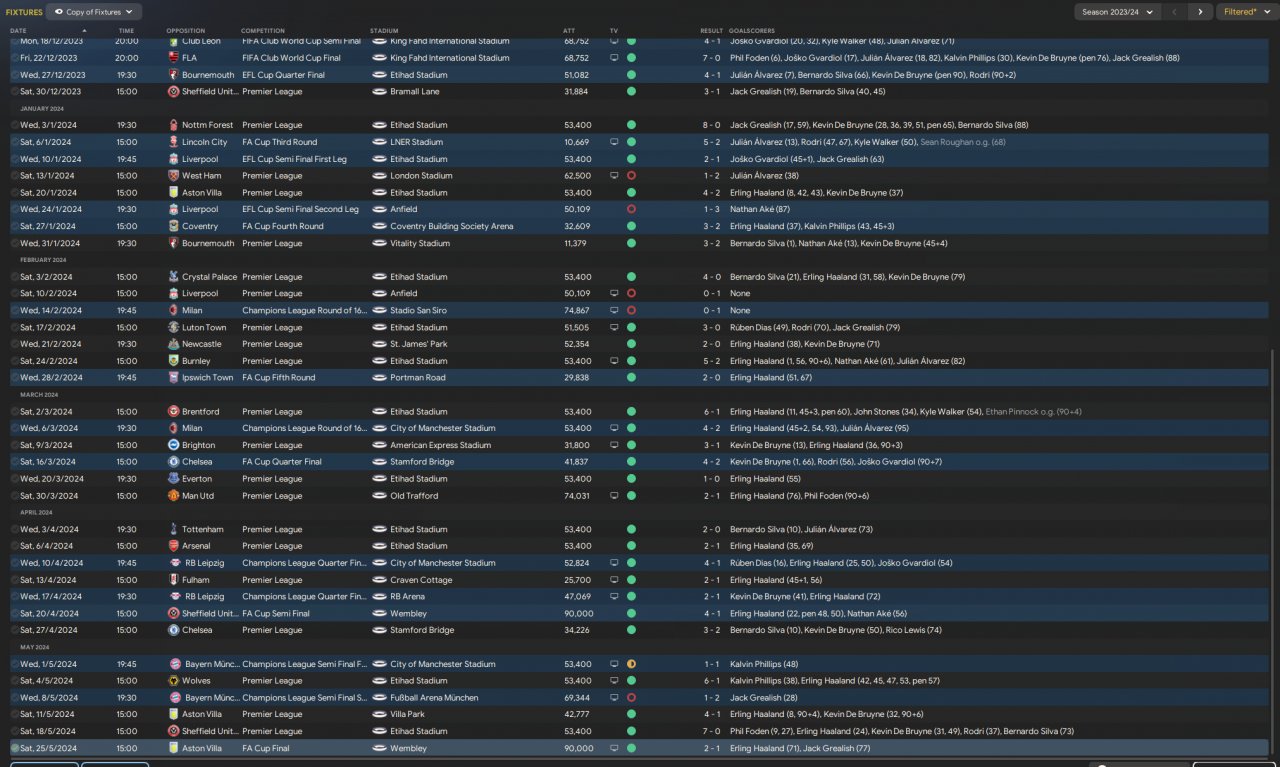1280x767 pixels.
Task: Open the Season 2023/24 dropdown
Action: [1117, 12]
